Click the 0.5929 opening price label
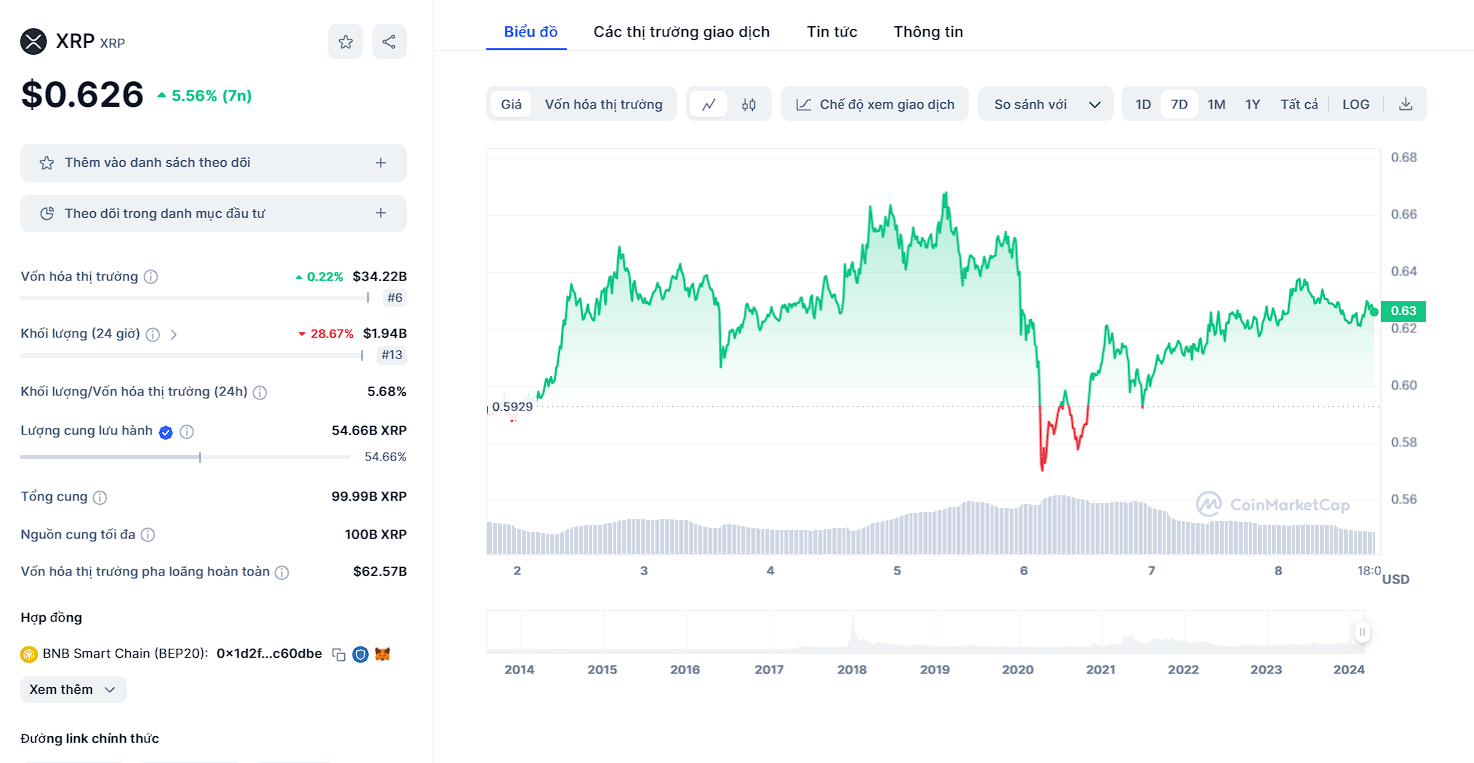 [511, 407]
